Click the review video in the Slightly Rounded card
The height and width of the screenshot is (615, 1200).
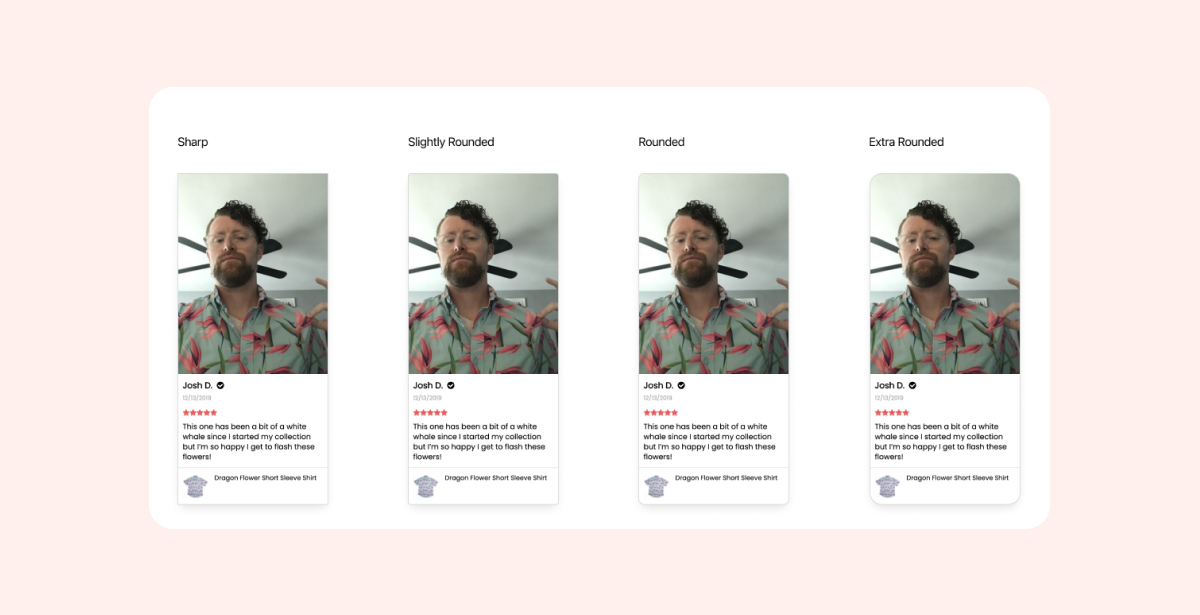483,274
